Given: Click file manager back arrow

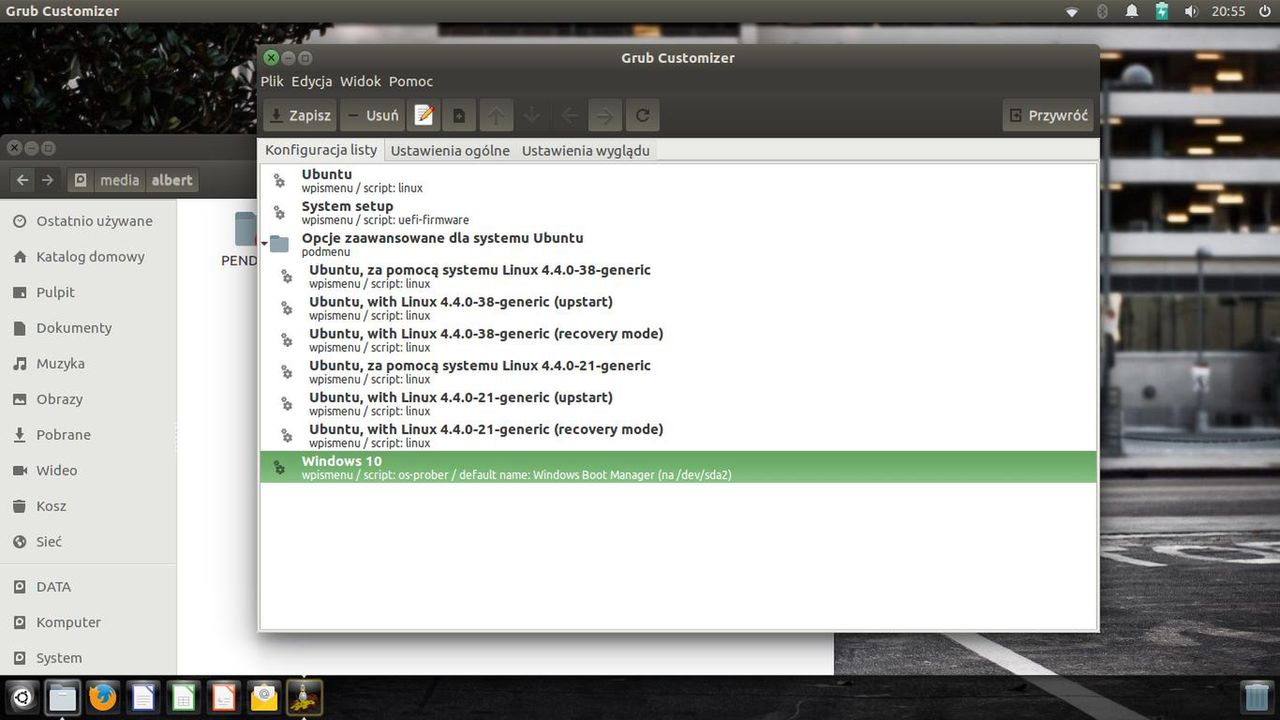Looking at the screenshot, I should (22, 180).
